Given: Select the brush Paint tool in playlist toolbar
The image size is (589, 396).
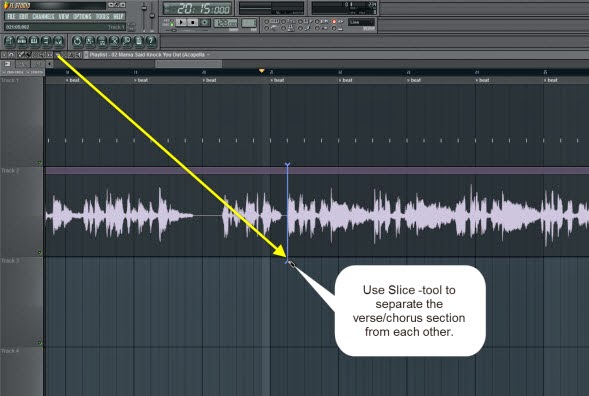Looking at the screenshot, I should point(28,55).
